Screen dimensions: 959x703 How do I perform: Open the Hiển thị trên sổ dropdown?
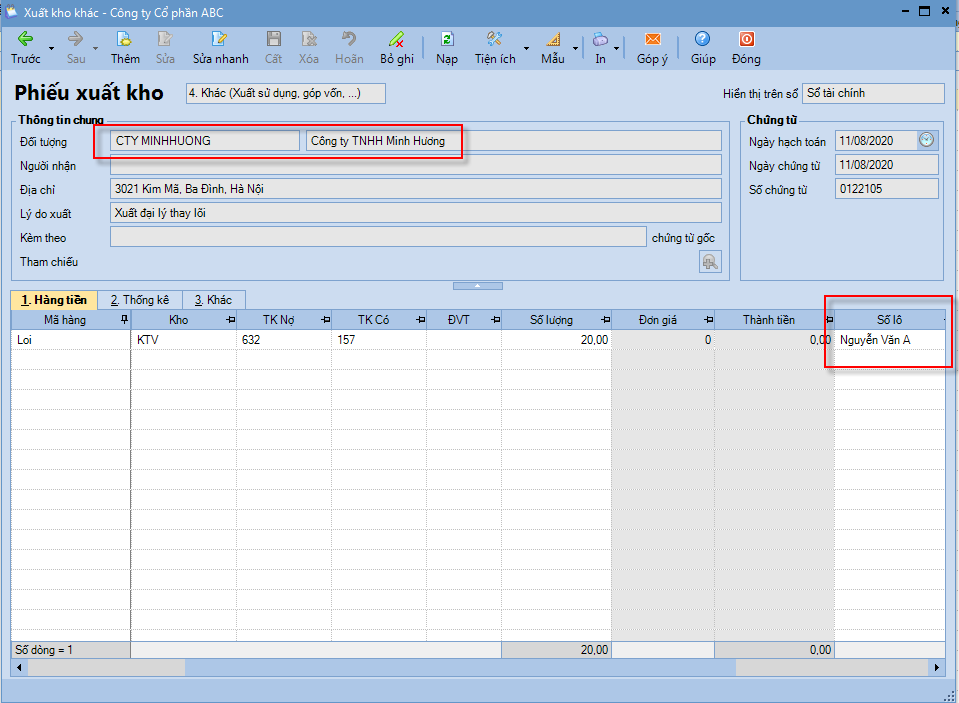pos(873,93)
